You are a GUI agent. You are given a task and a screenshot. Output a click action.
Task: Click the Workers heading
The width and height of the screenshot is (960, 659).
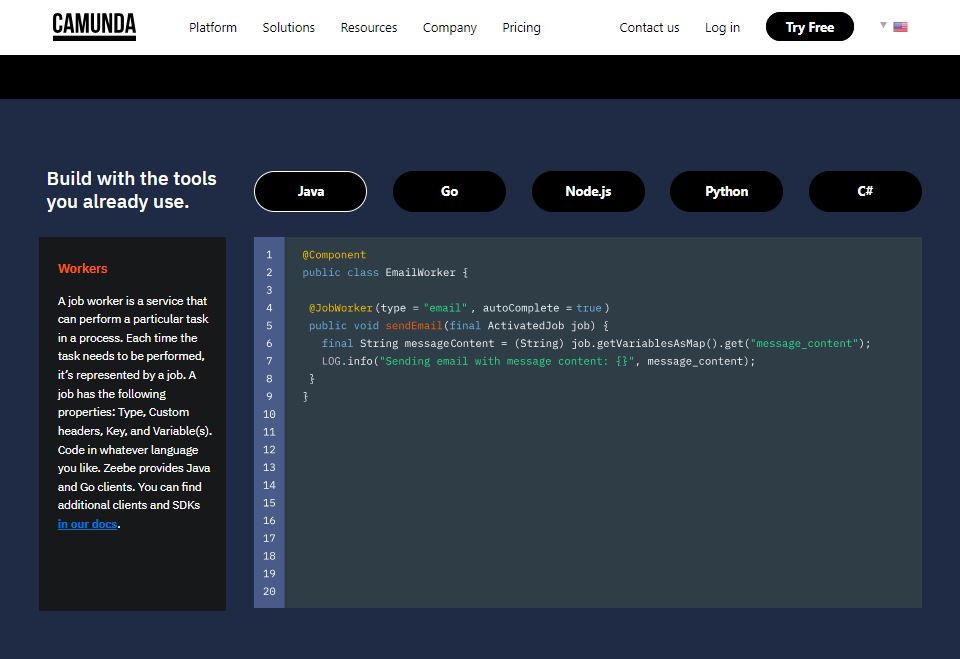click(83, 268)
